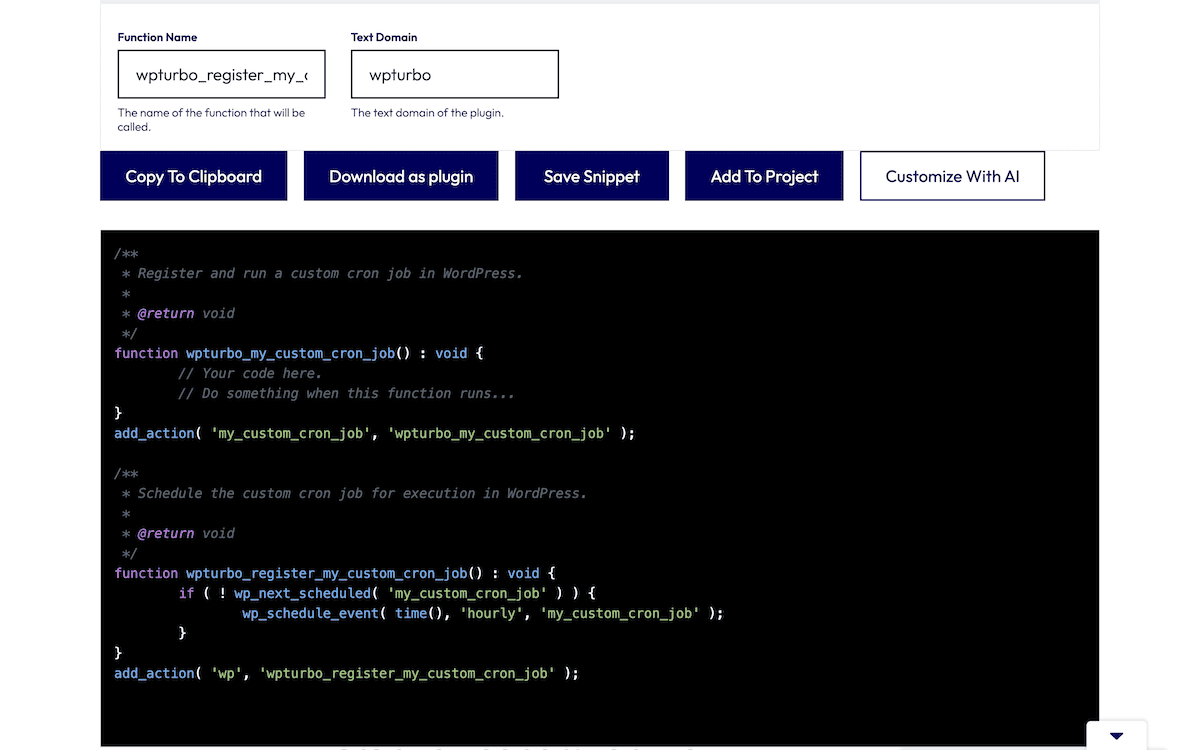
Task: Click Download as plugin button
Action: click(401, 176)
